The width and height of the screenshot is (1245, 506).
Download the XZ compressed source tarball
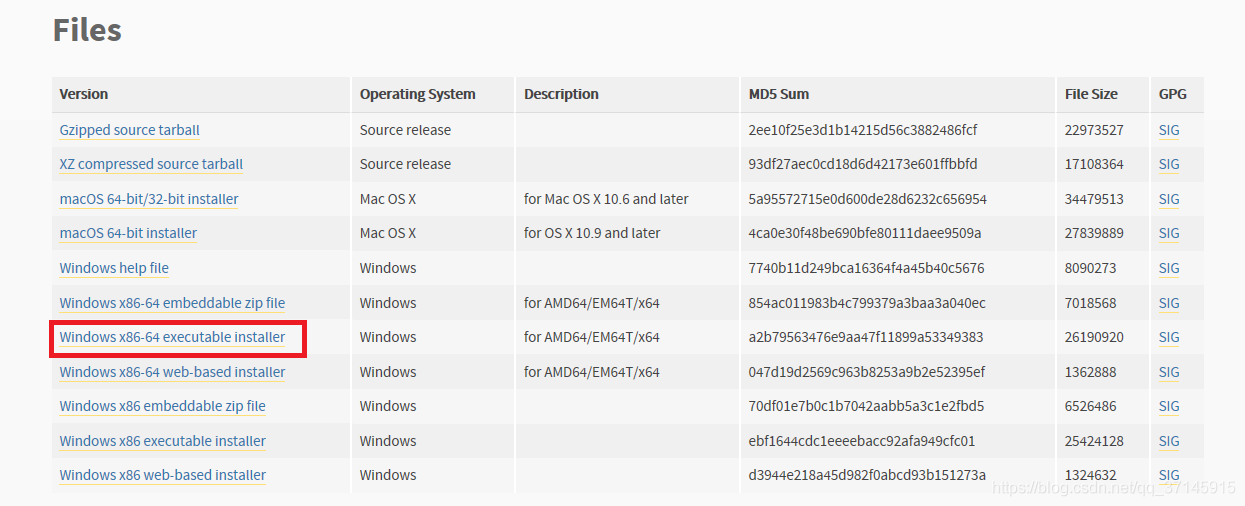pos(151,164)
